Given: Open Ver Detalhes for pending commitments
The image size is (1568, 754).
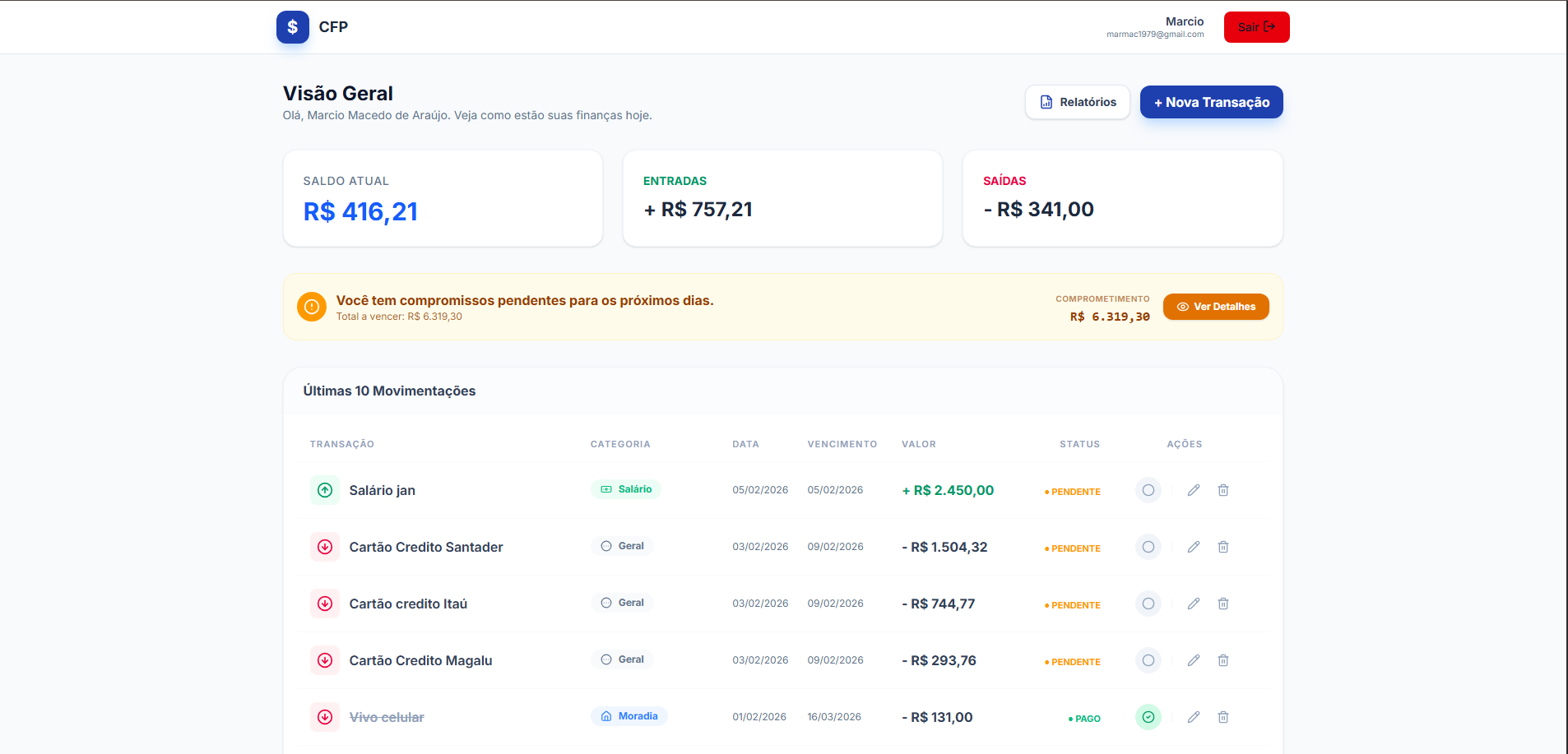Looking at the screenshot, I should (1215, 307).
